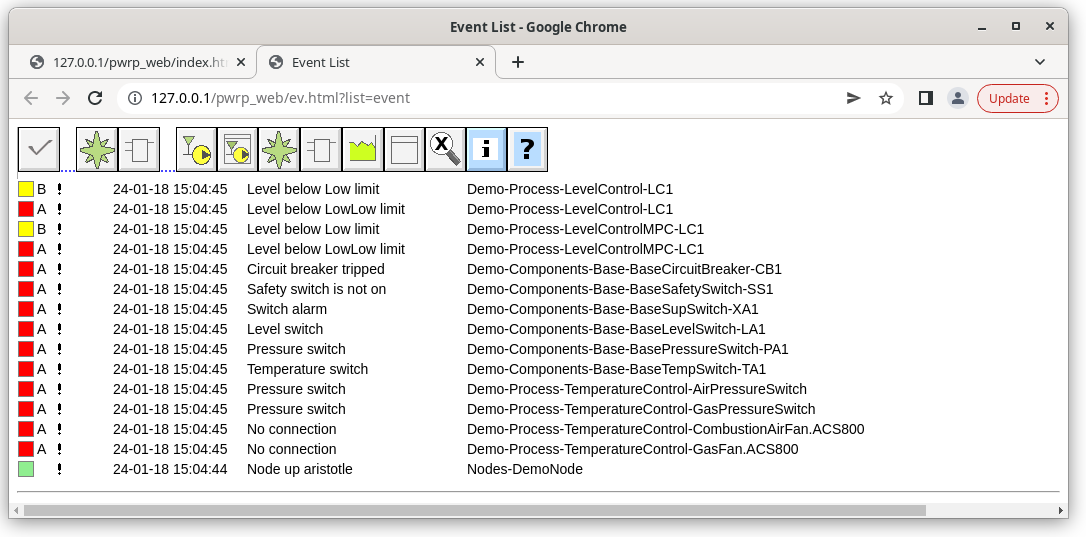Click the horizontal scrollbar thumb

coord(474,511)
